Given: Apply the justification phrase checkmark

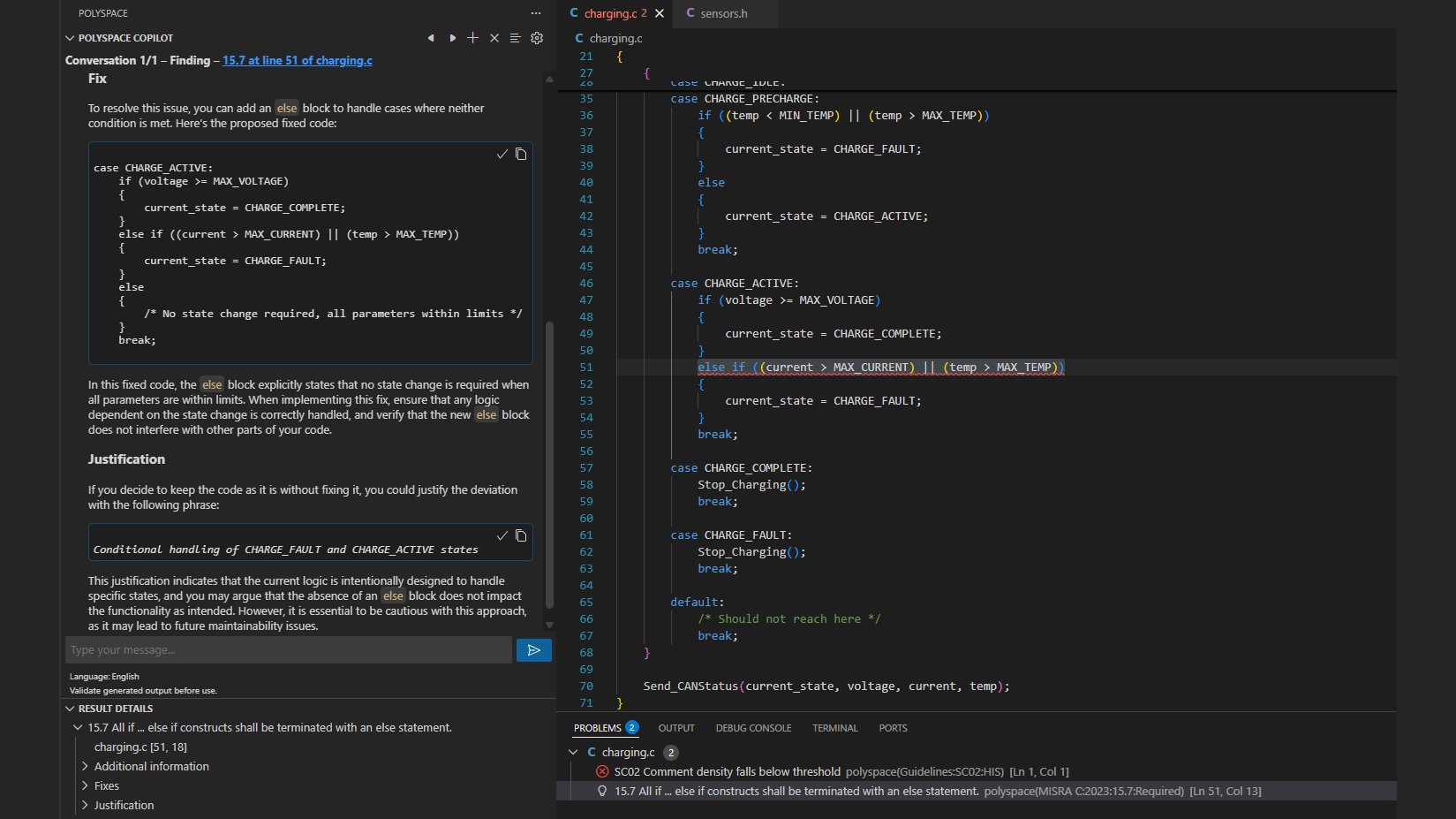Looking at the screenshot, I should (502, 536).
